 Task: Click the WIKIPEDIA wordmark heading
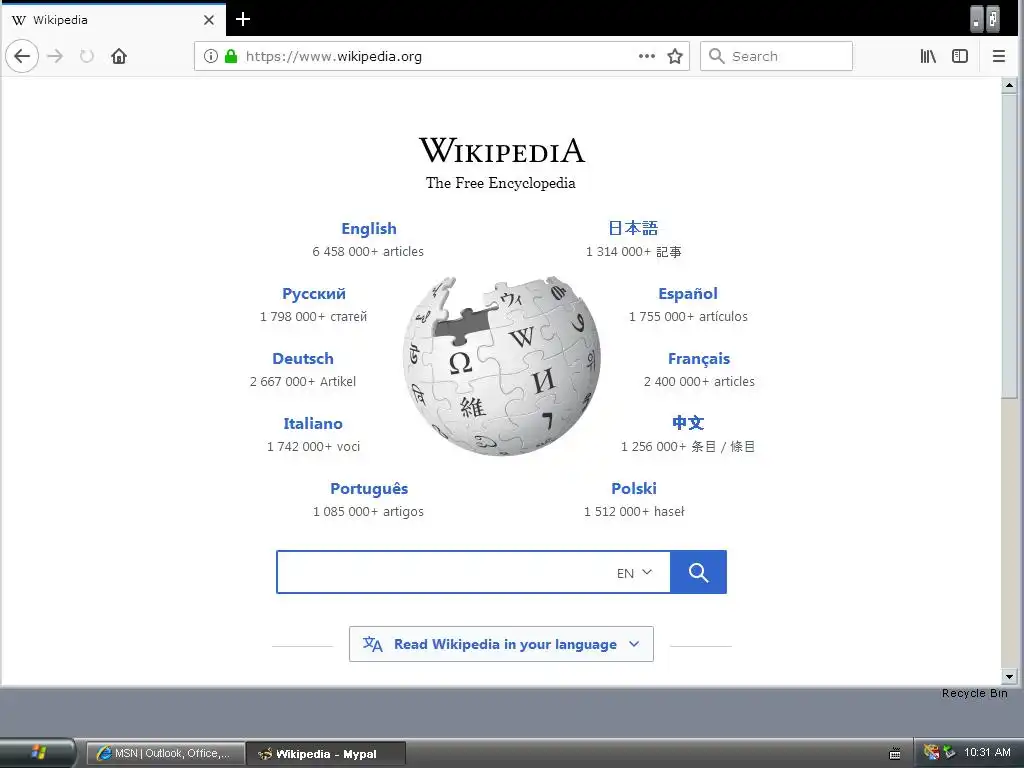(502, 150)
